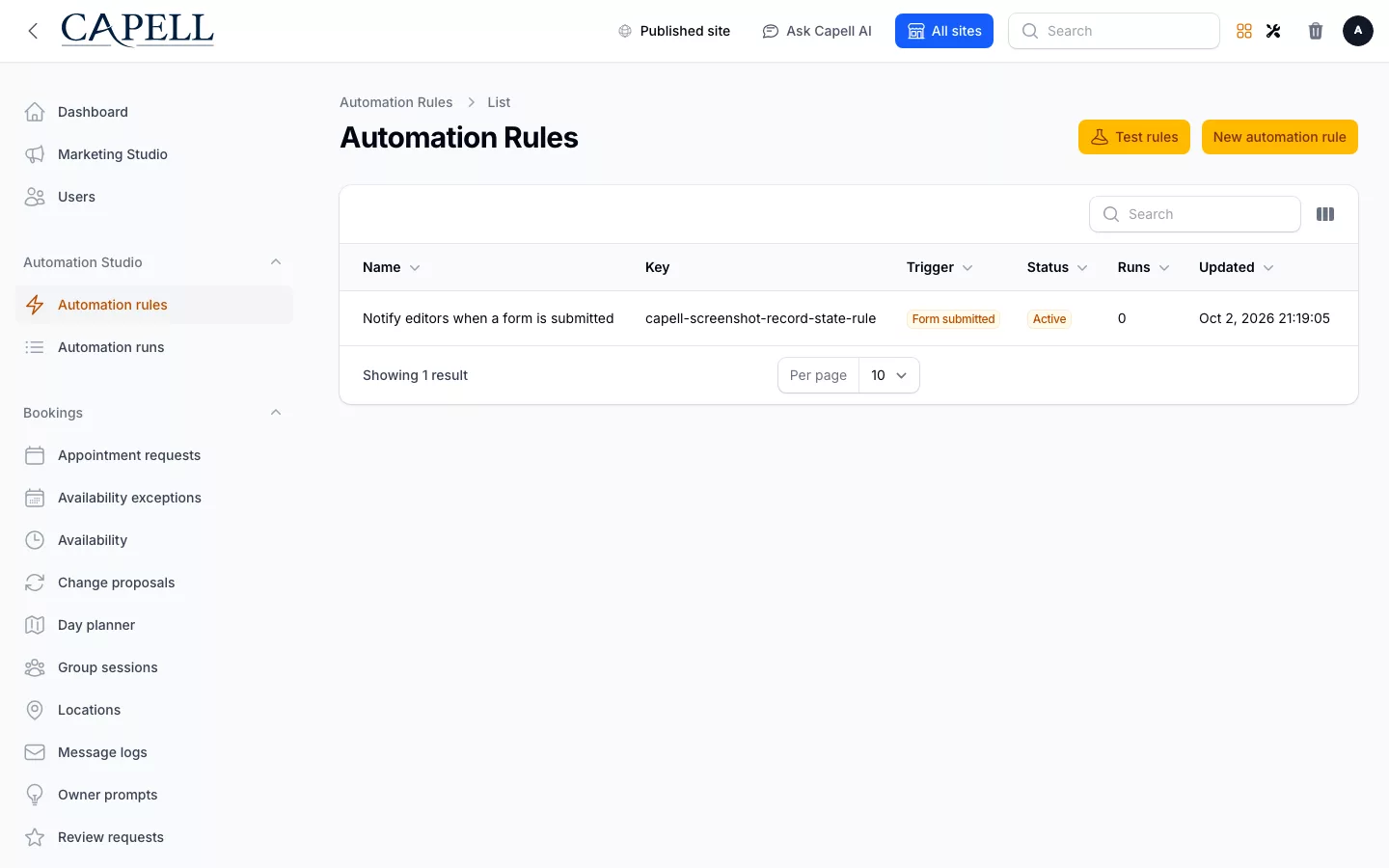
Task: Open Group sessions in sidebar
Action: pyautogui.click(x=154, y=667)
